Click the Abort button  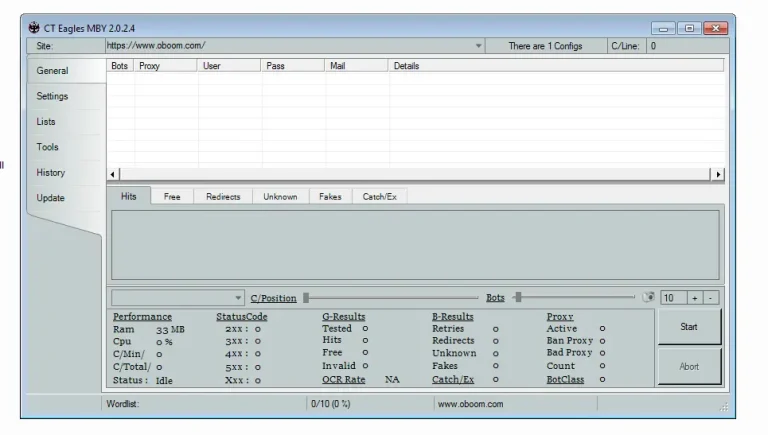(689, 366)
